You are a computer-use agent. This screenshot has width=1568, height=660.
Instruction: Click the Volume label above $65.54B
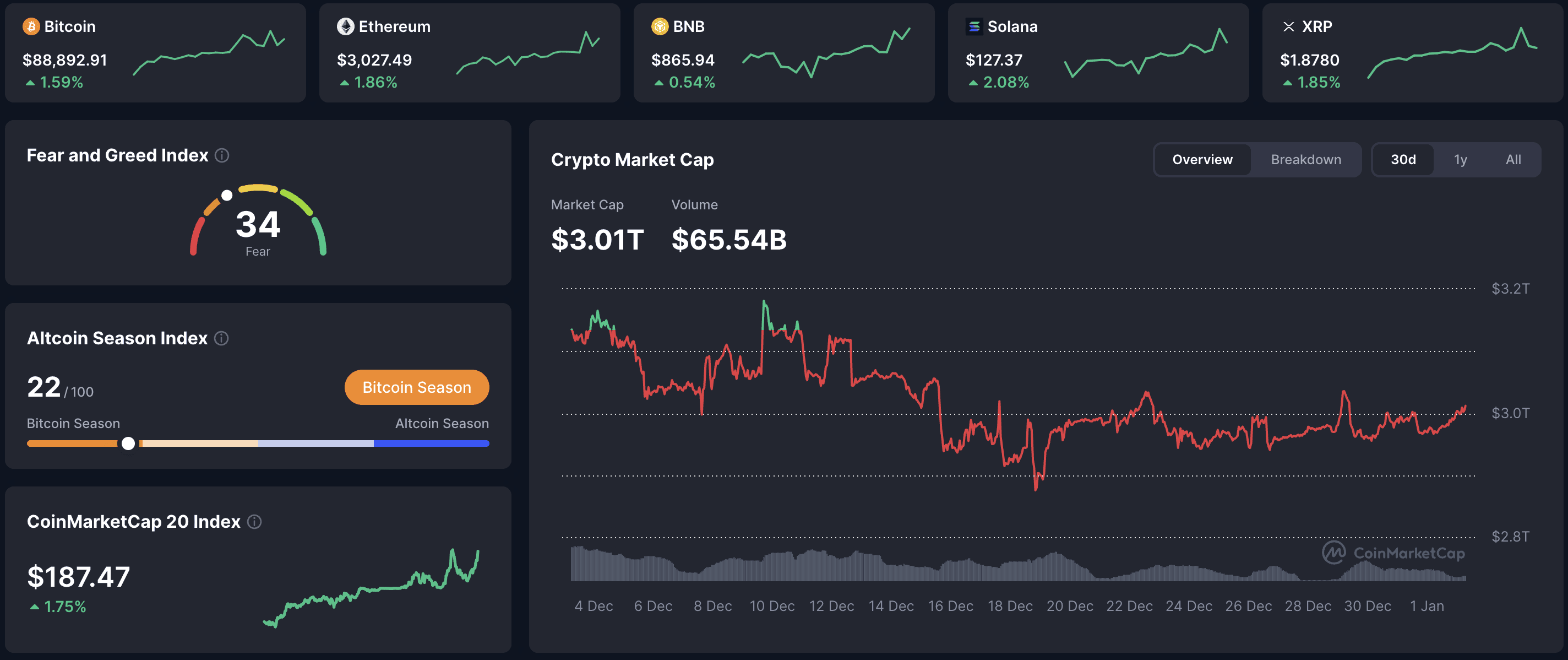pyautogui.click(x=694, y=204)
